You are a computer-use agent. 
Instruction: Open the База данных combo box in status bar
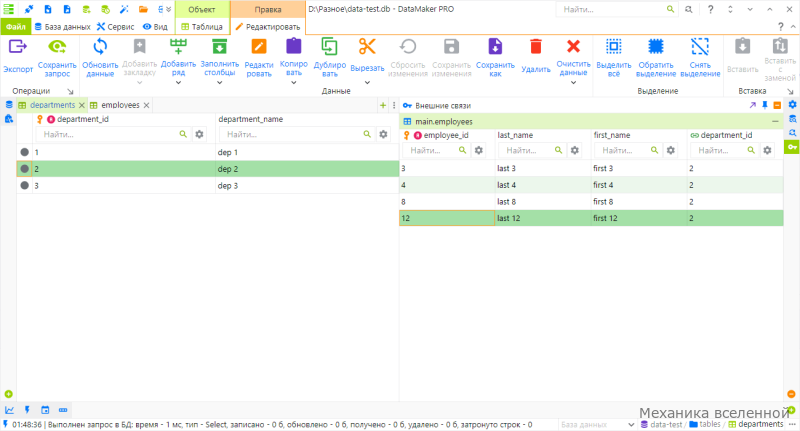point(597,424)
